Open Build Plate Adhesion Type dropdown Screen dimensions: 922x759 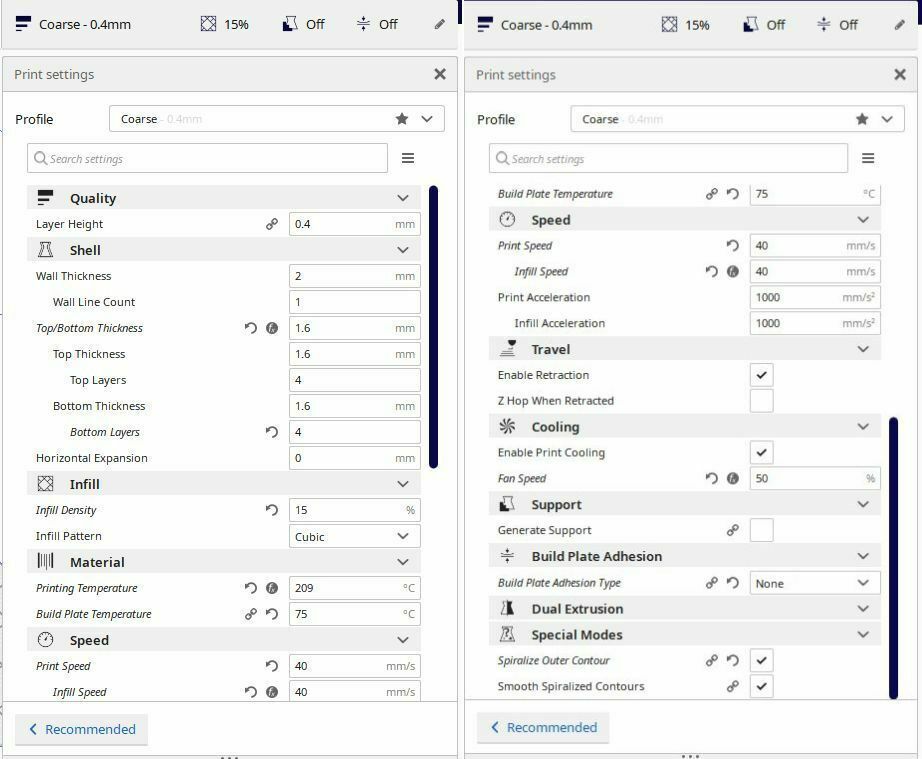click(x=814, y=583)
